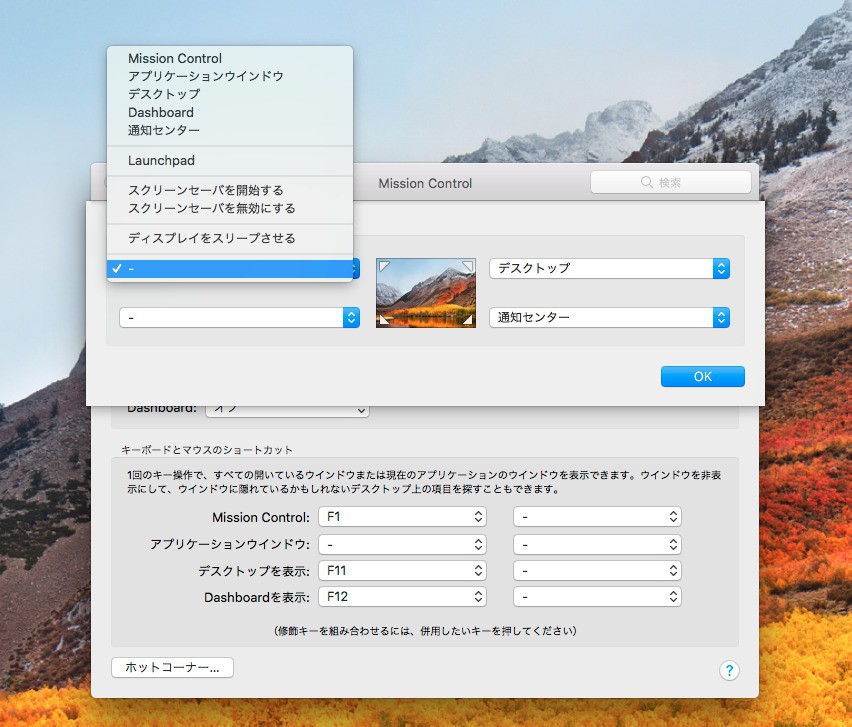
Task: Open Dashboardを表示 F12 shortcut dropdown
Action: point(402,597)
